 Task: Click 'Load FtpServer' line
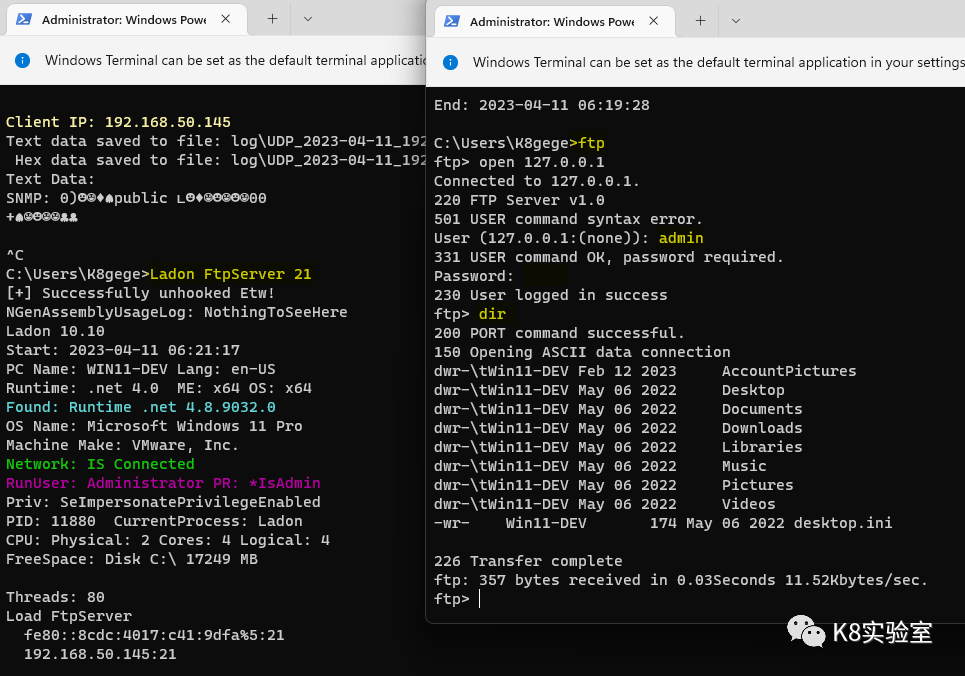[69, 616]
